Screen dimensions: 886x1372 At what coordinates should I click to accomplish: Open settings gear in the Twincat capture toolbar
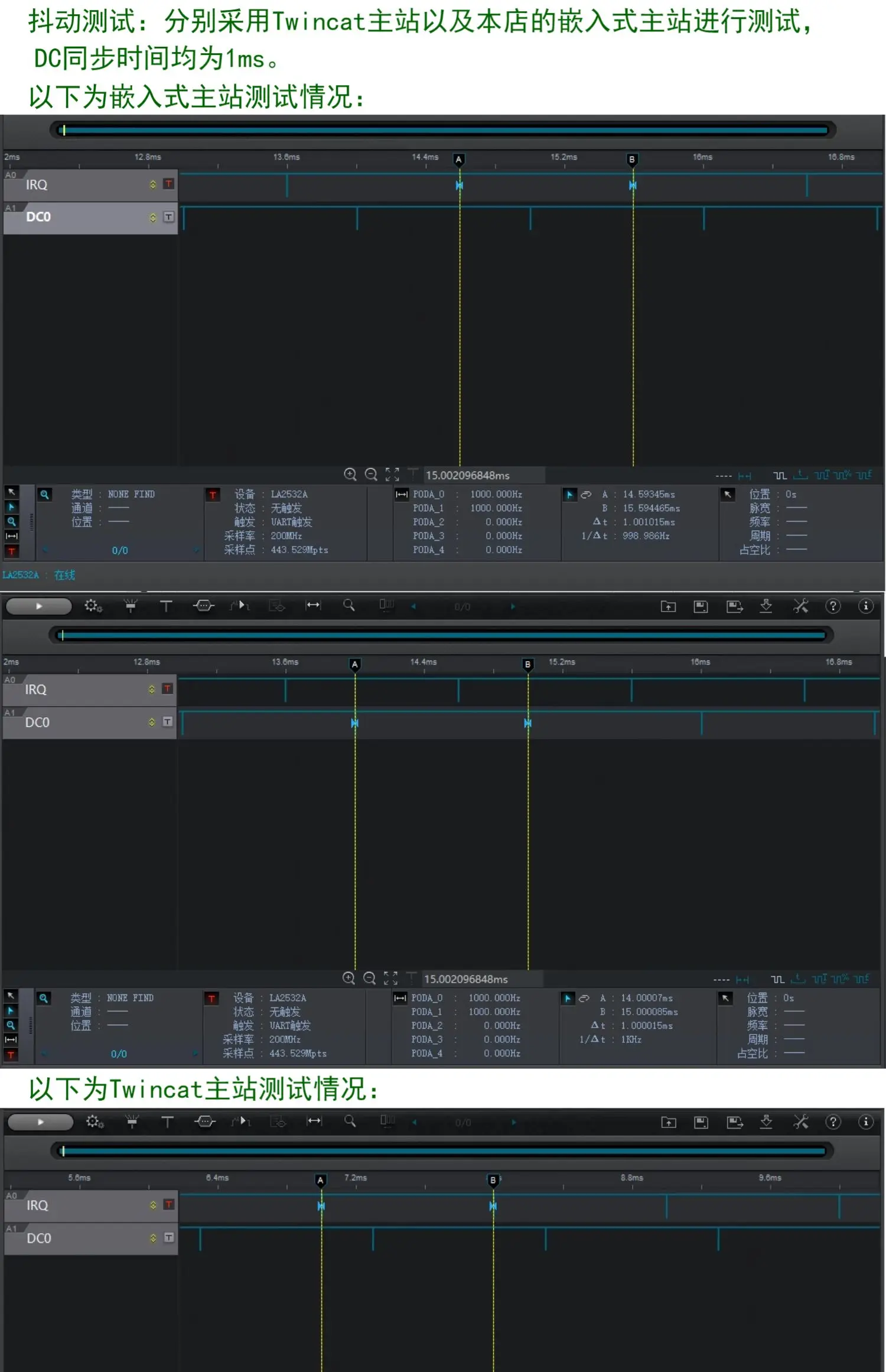point(95,1121)
